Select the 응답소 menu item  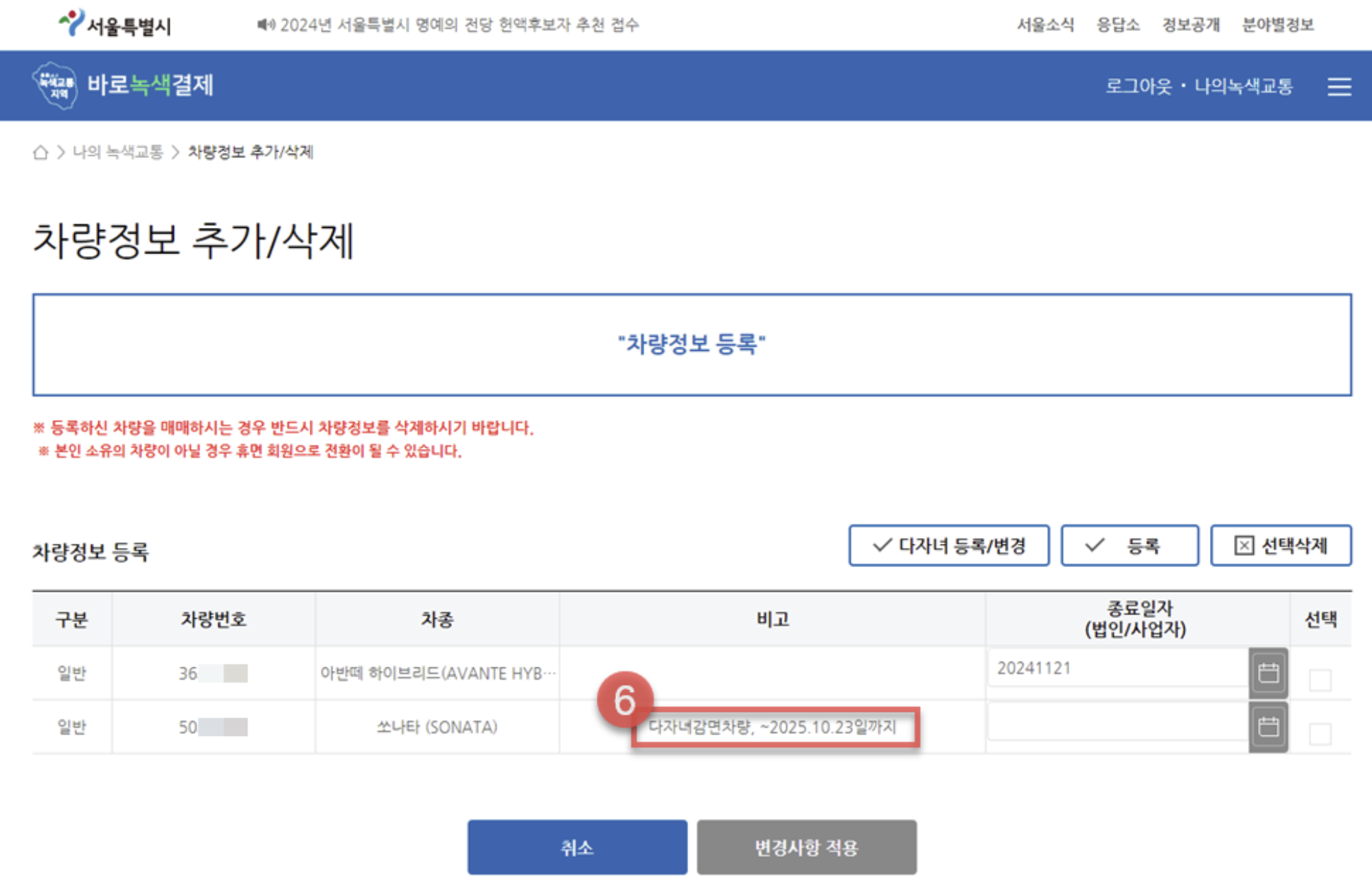(x=1119, y=25)
